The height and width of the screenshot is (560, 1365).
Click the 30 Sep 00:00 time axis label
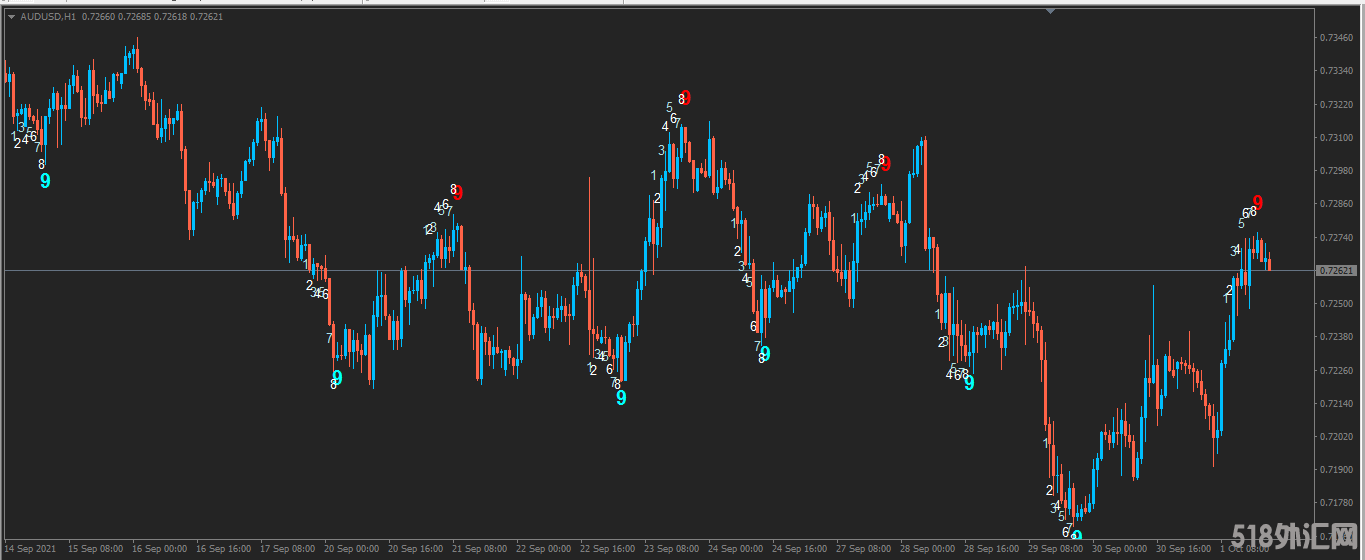1120,549
